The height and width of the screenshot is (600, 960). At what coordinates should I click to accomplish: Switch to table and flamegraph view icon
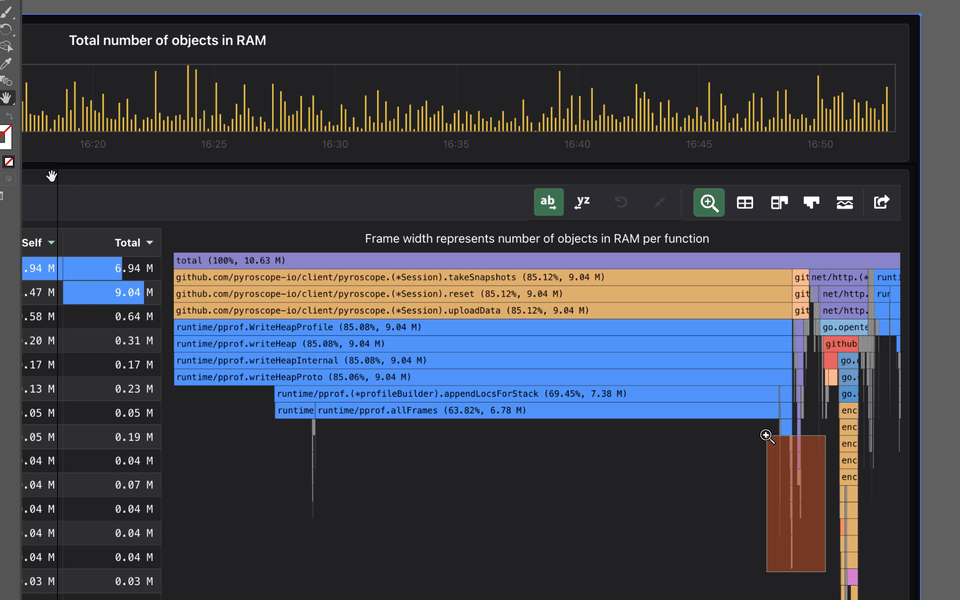point(779,203)
